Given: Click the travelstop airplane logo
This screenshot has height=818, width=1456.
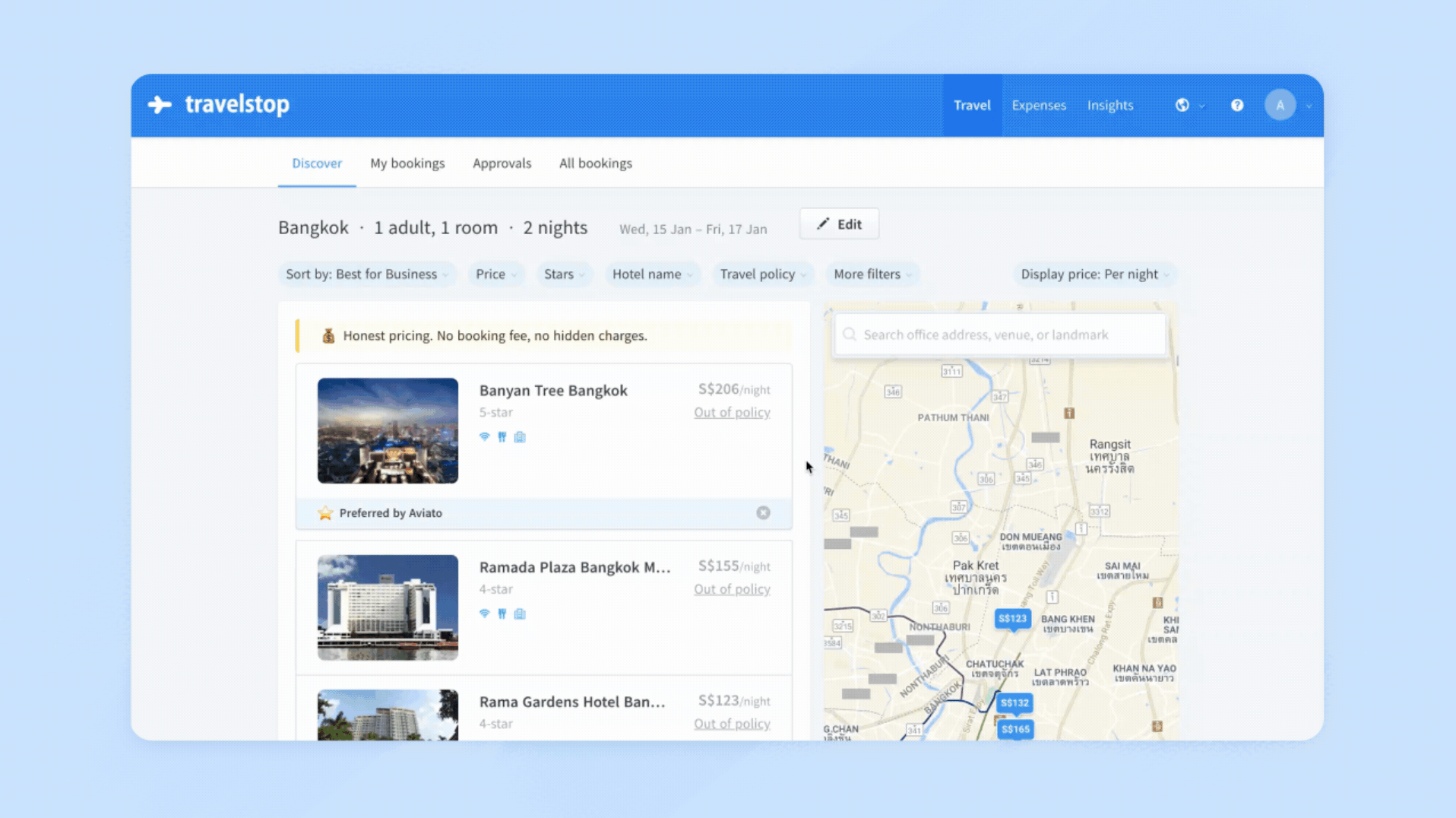Looking at the screenshot, I should click(x=160, y=104).
